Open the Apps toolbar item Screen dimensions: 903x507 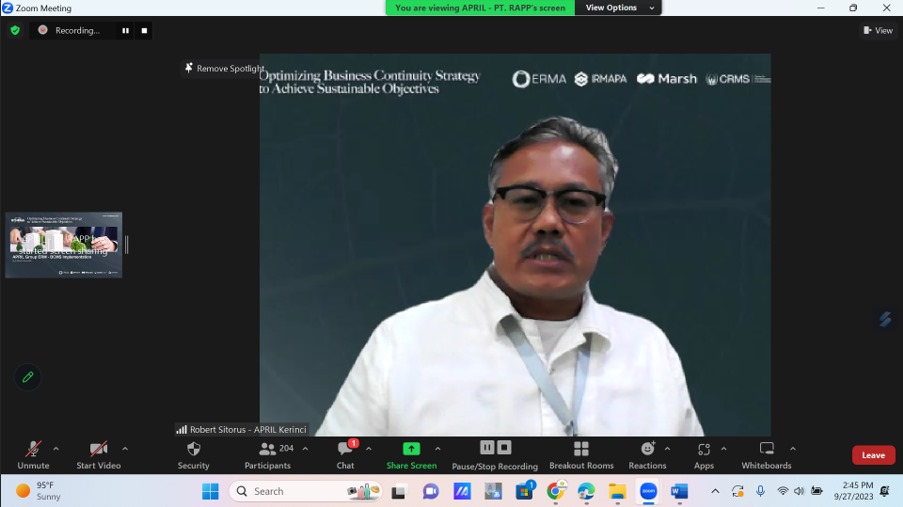704,455
